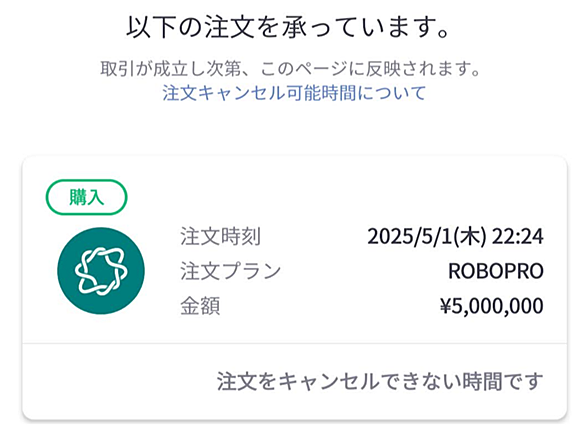Click the 注文プラン label

[231, 271]
